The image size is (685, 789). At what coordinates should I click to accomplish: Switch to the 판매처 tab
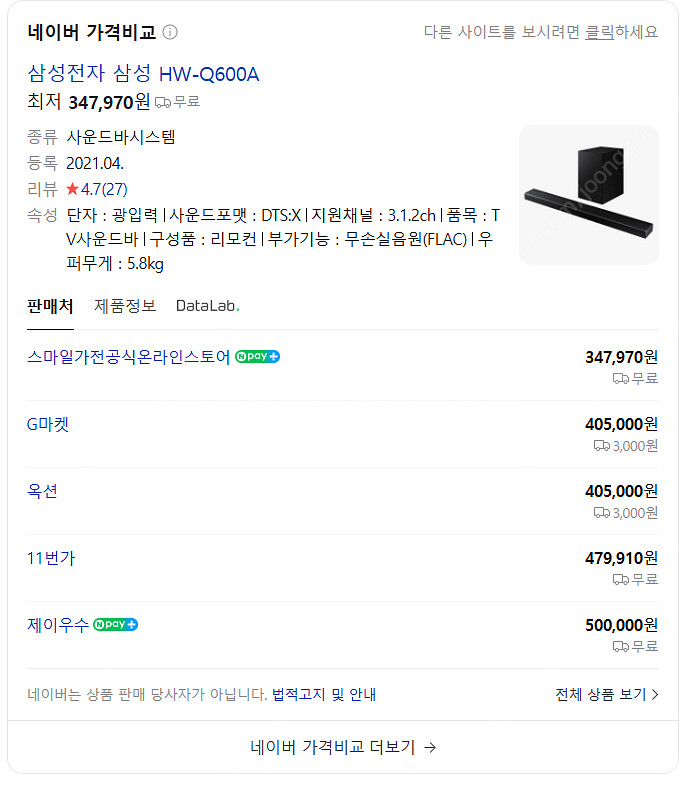pyautogui.click(x=50, y=306)
